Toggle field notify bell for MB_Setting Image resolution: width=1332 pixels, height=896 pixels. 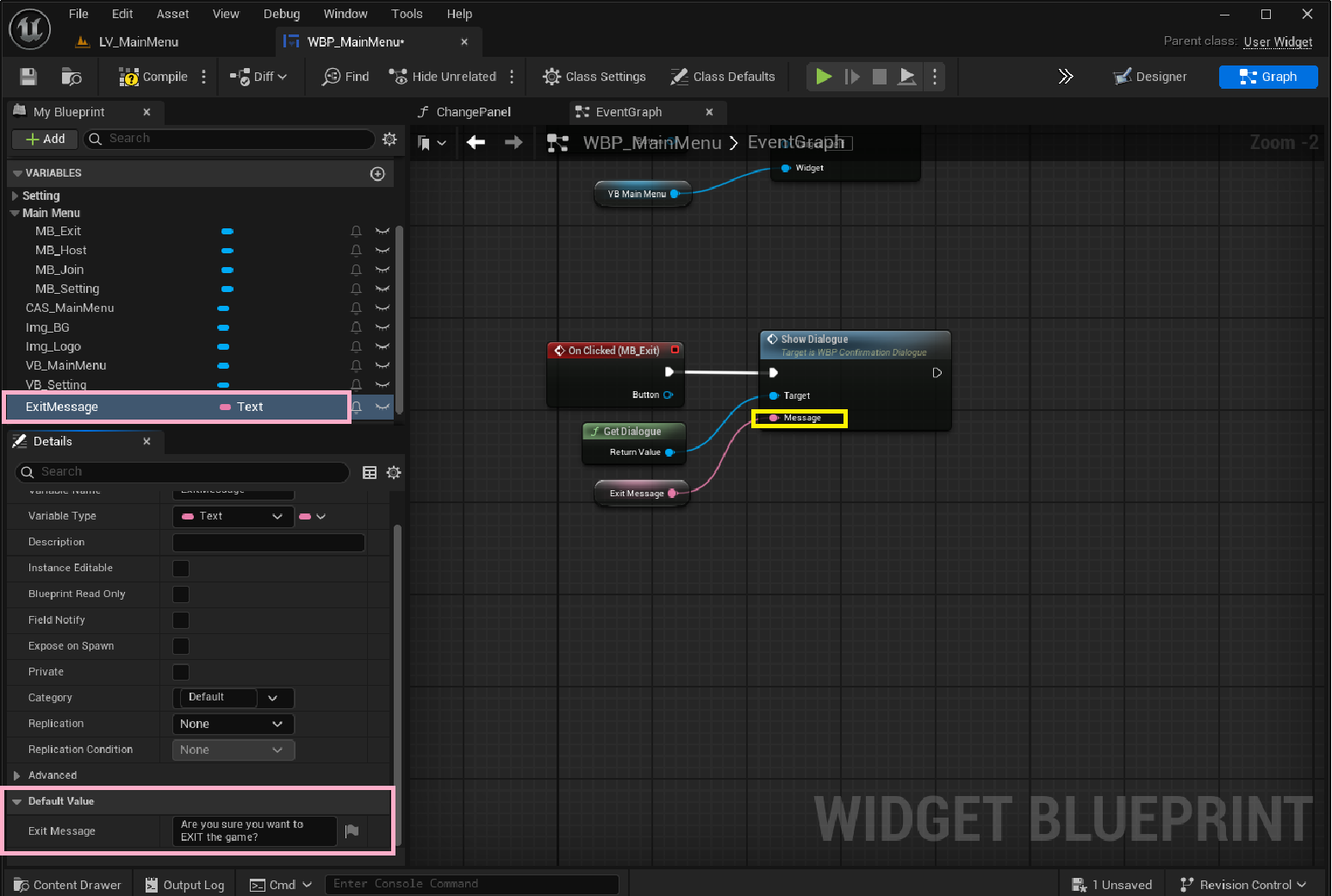[x=356, y=289]
